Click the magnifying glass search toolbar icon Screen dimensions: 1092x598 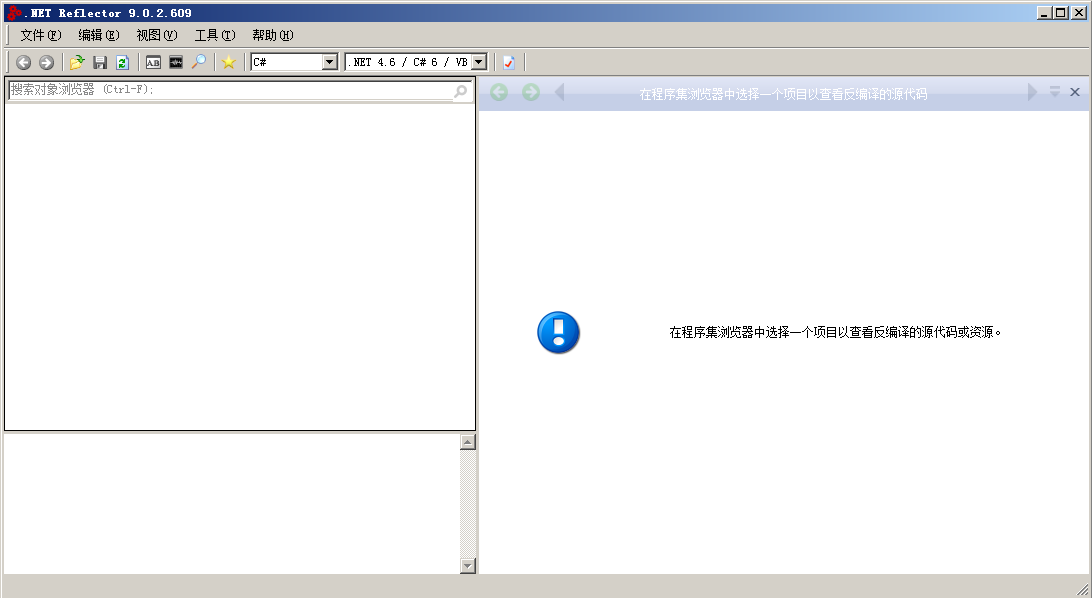point(199,62)
